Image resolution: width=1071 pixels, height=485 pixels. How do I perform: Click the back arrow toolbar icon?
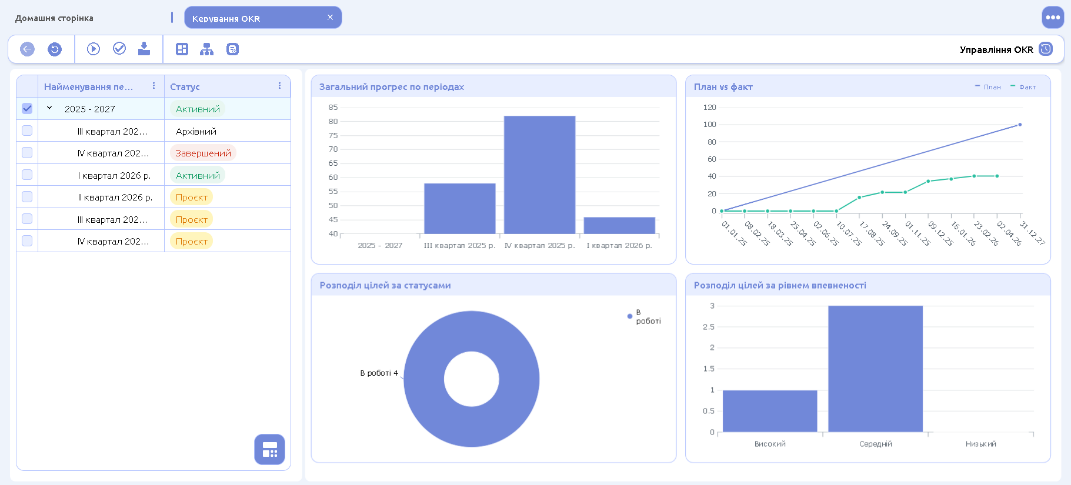27,49
